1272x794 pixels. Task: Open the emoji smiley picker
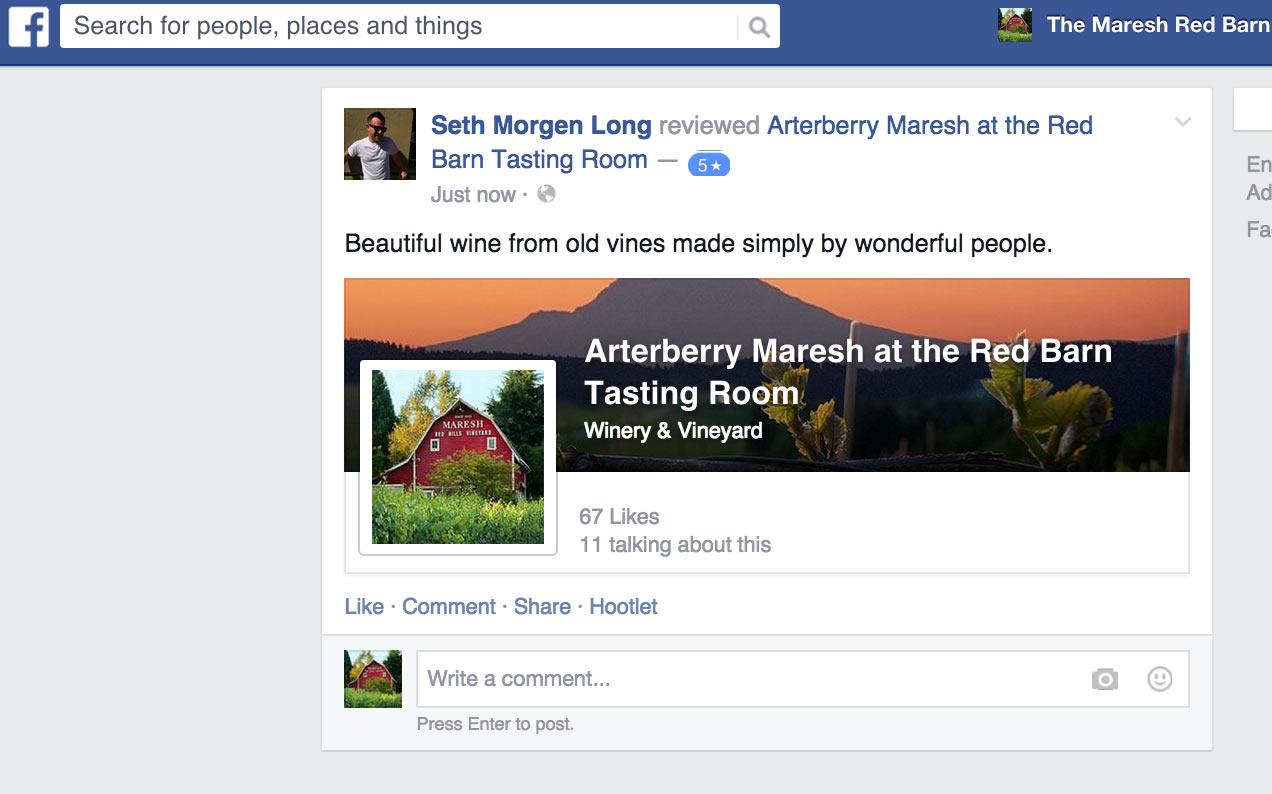(x=1159, y=679)
